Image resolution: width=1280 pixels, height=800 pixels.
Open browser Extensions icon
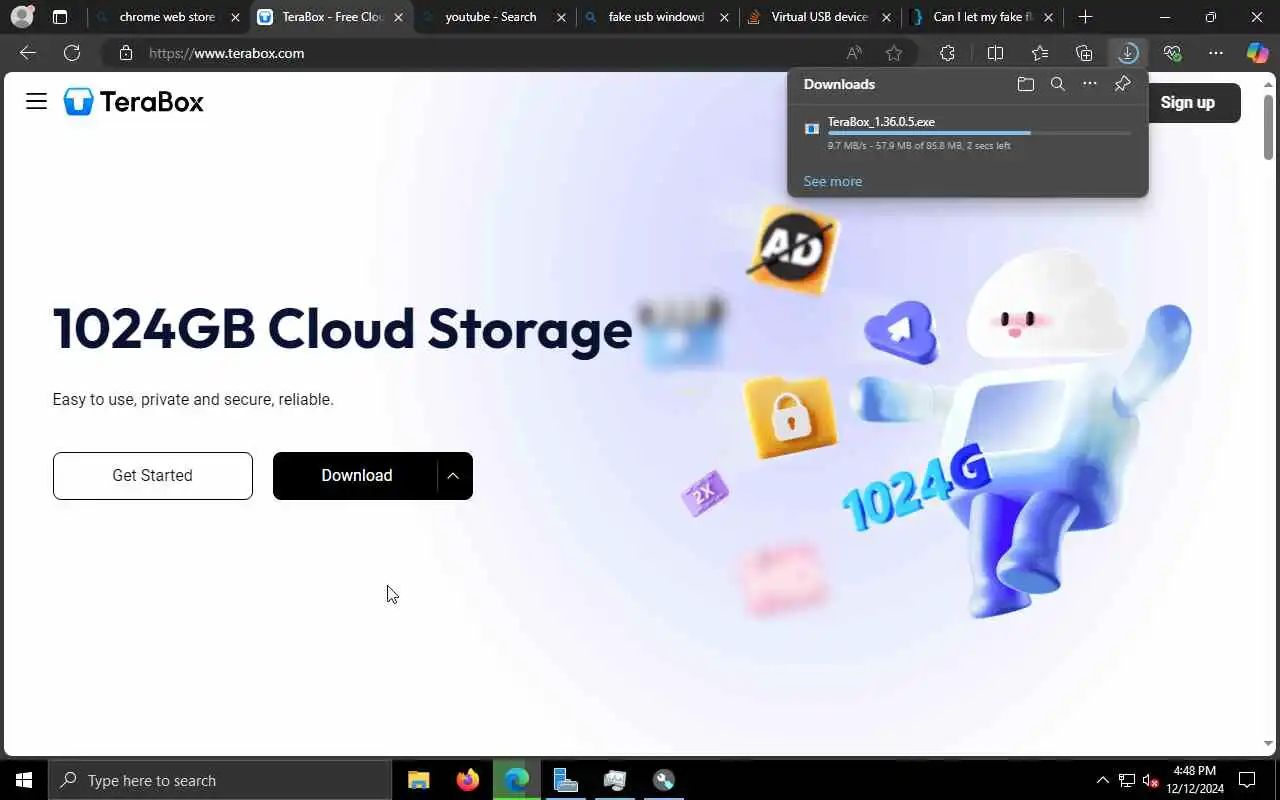(x=947, y=53)
